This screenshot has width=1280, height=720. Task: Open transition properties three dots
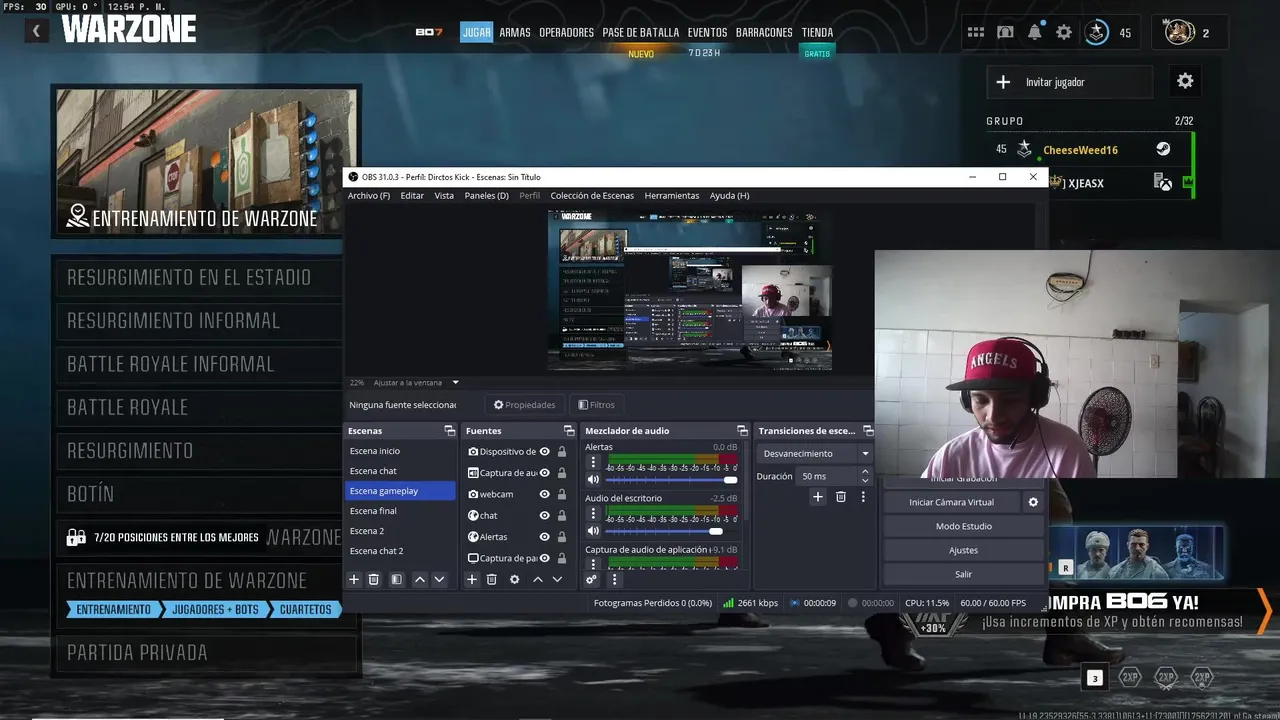point(863,496)
